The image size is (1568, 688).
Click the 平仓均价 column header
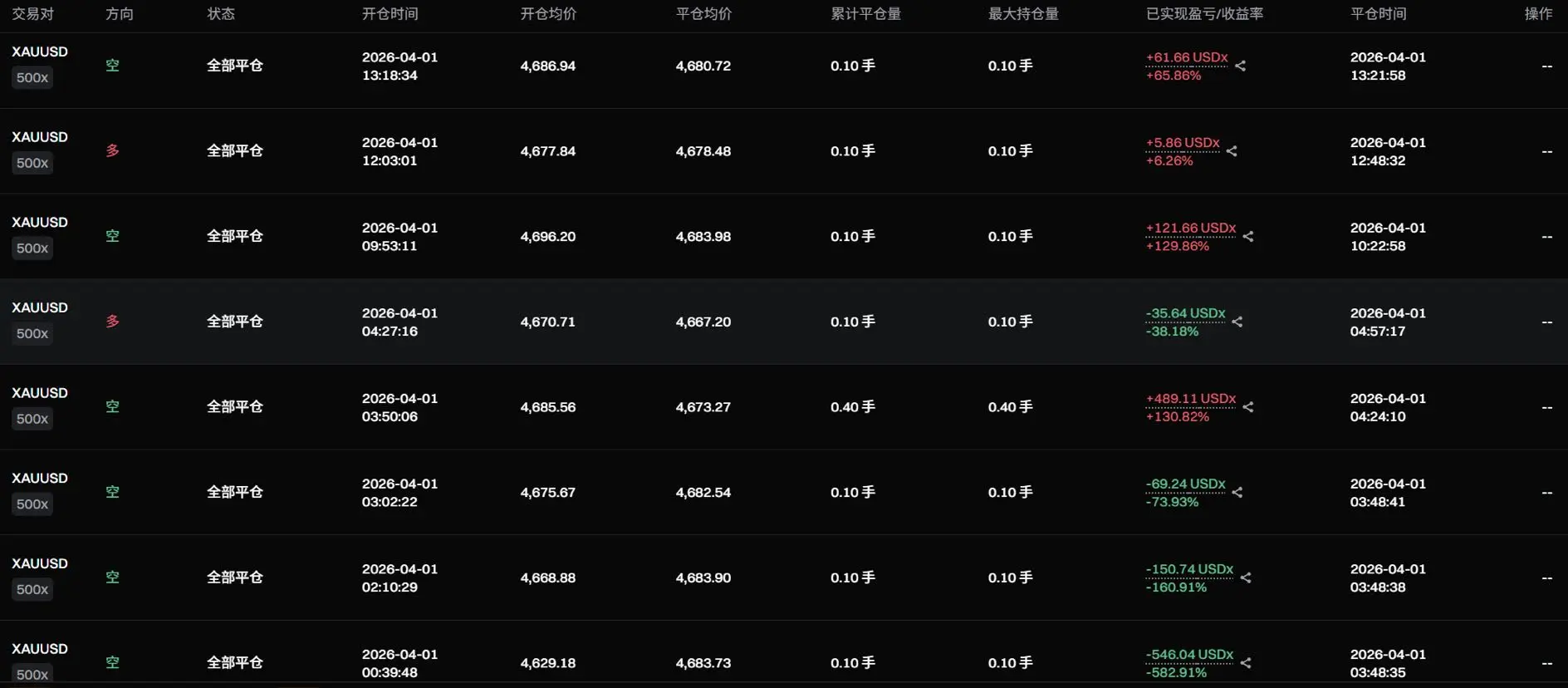click(703, 14)
